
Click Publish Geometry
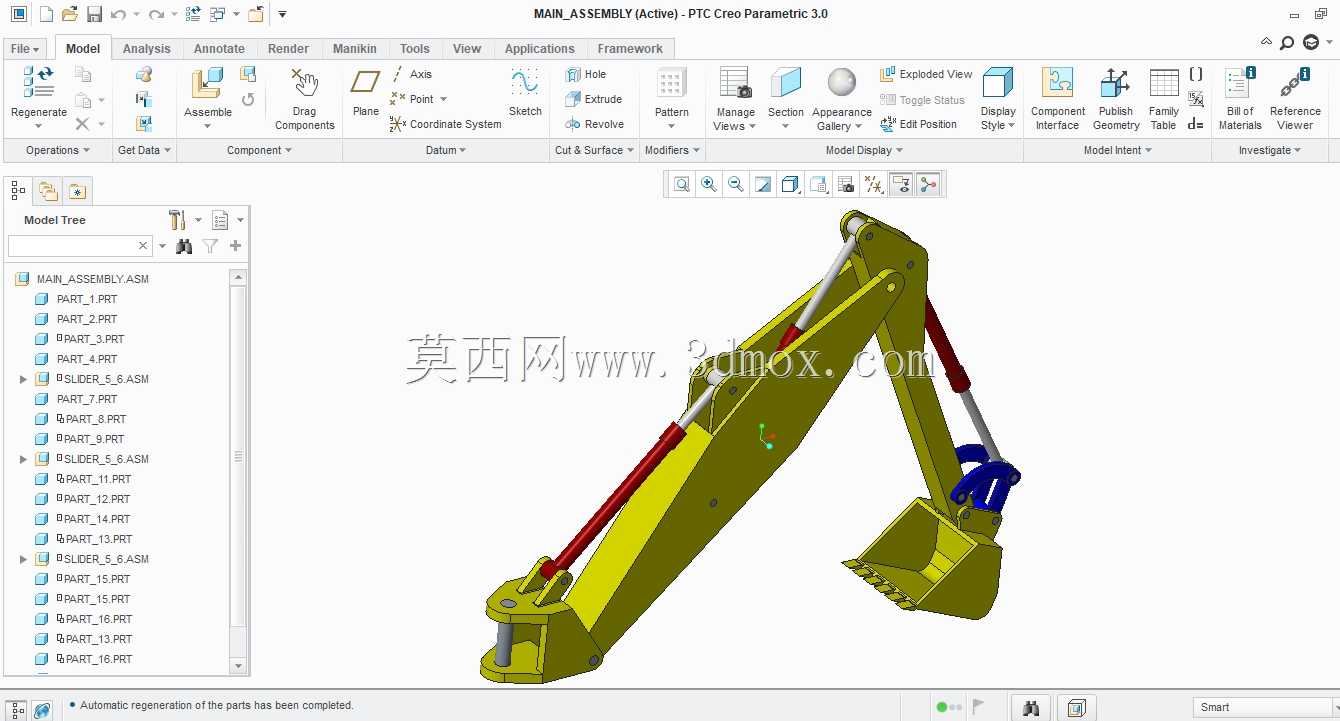tap(1116, 99)
